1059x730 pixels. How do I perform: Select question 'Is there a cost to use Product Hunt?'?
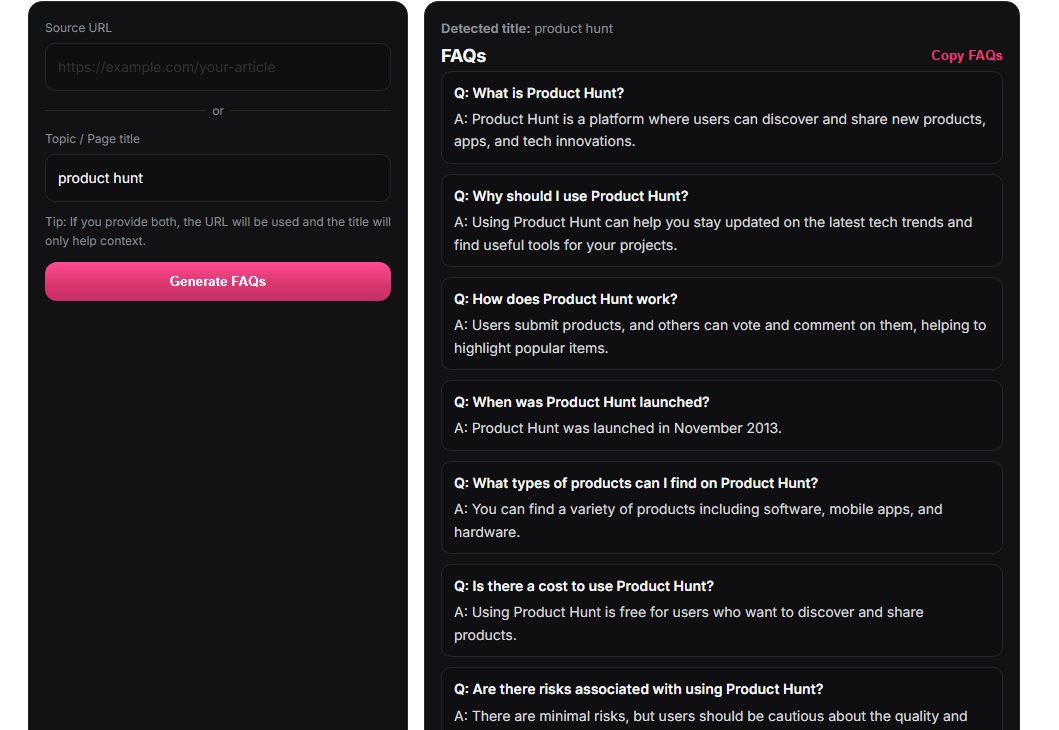[x=584, y=586]
